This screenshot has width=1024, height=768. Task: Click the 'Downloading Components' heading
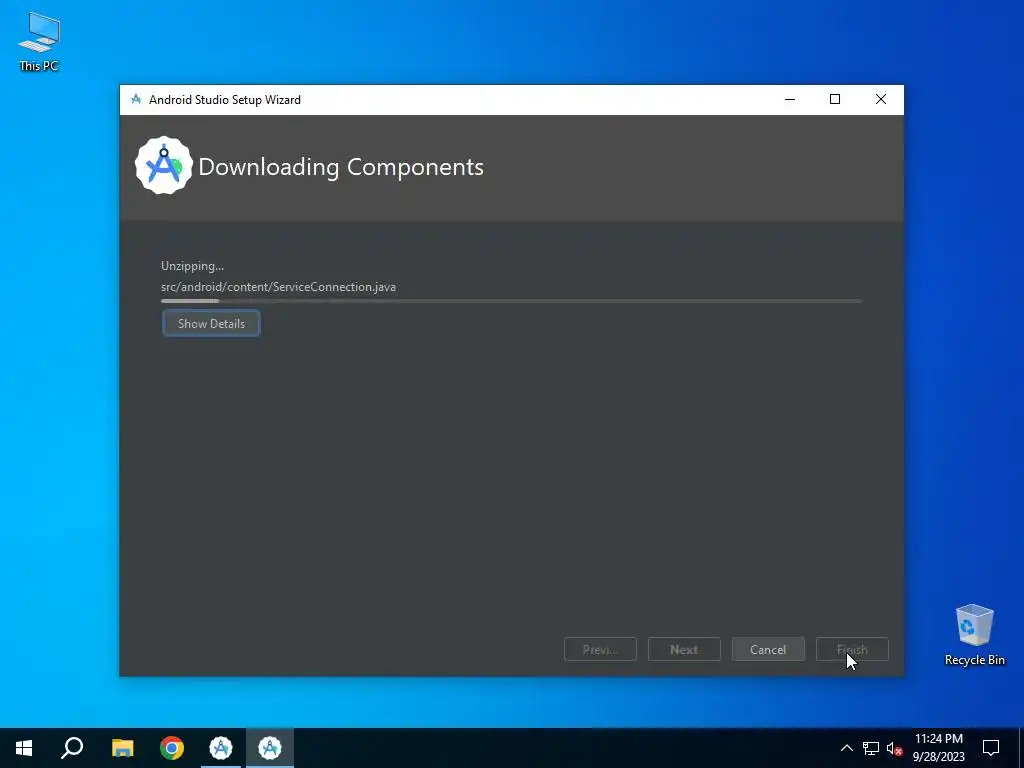coord(341,167)
